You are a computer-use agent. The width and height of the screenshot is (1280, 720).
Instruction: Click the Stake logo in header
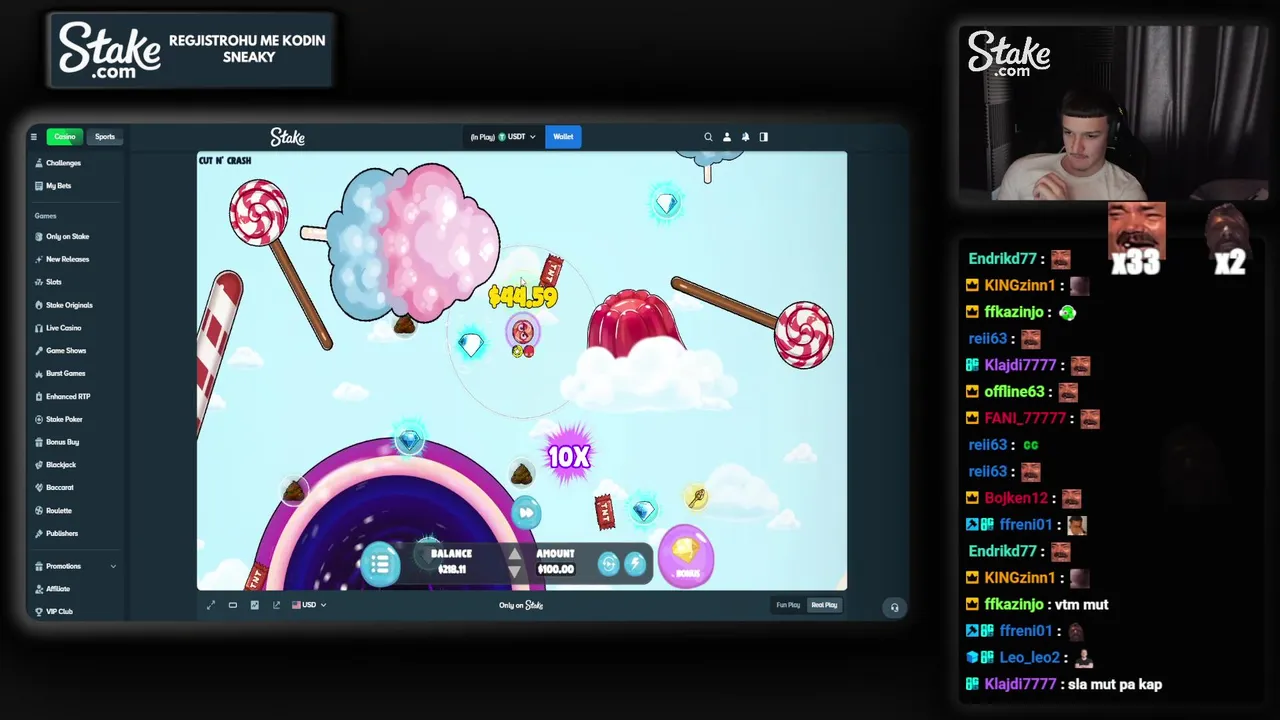287,137
